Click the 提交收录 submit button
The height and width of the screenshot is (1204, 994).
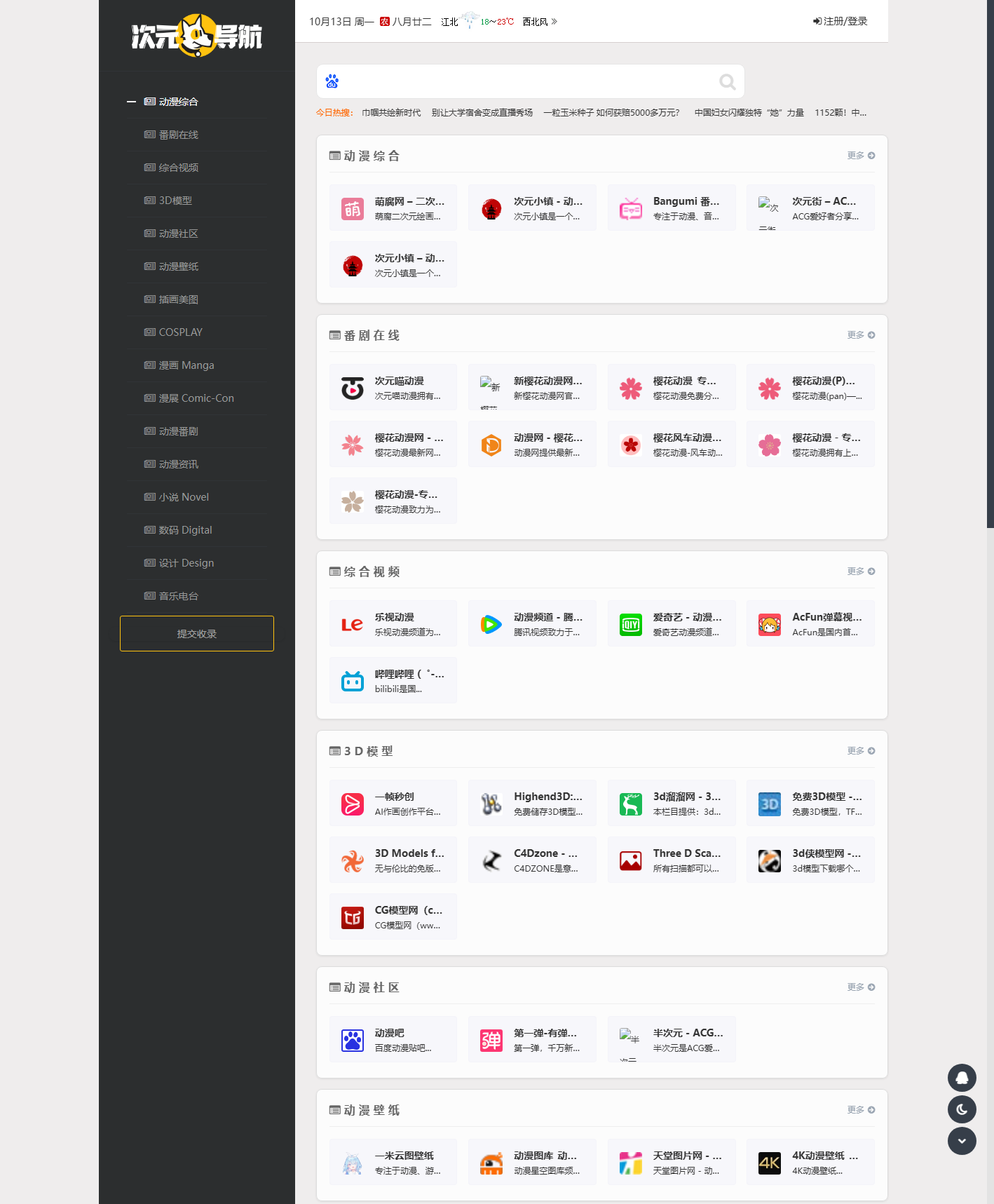click(x=197, y=634)
